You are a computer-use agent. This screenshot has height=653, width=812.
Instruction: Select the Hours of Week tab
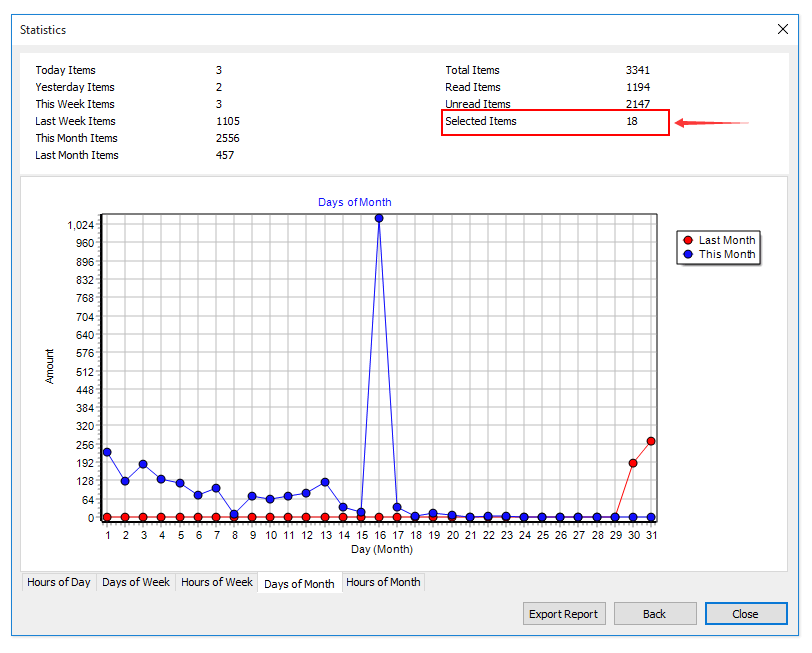click(217, 582)
